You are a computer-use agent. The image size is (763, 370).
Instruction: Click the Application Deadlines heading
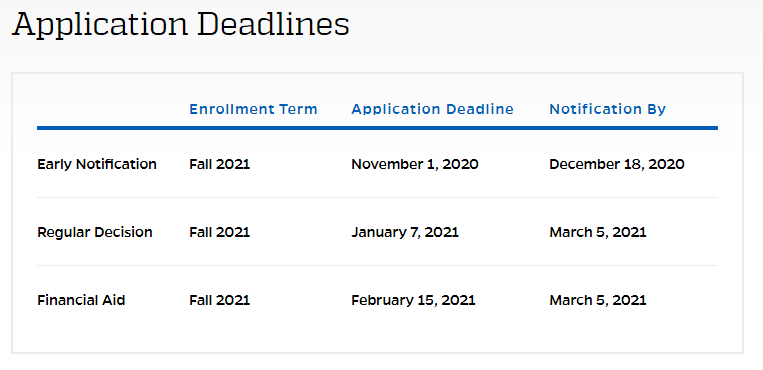tap(181, 25)
